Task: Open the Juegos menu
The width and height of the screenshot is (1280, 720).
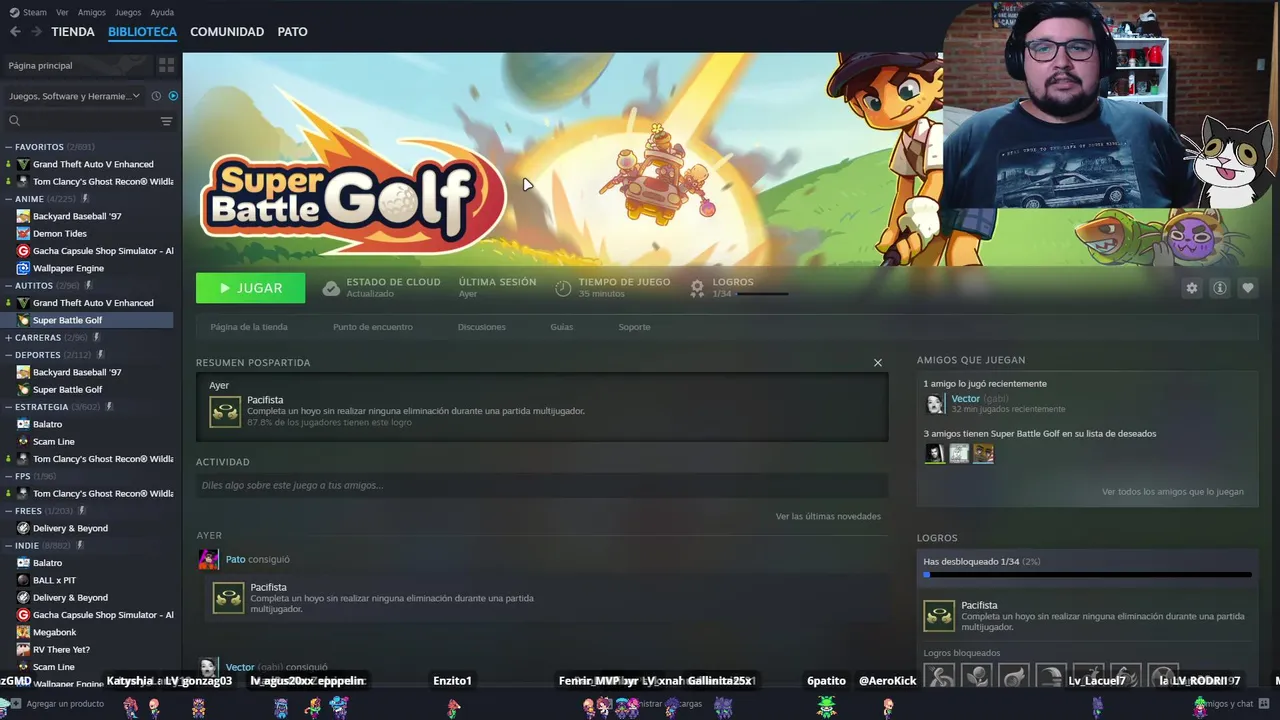Action: [128, 12]
